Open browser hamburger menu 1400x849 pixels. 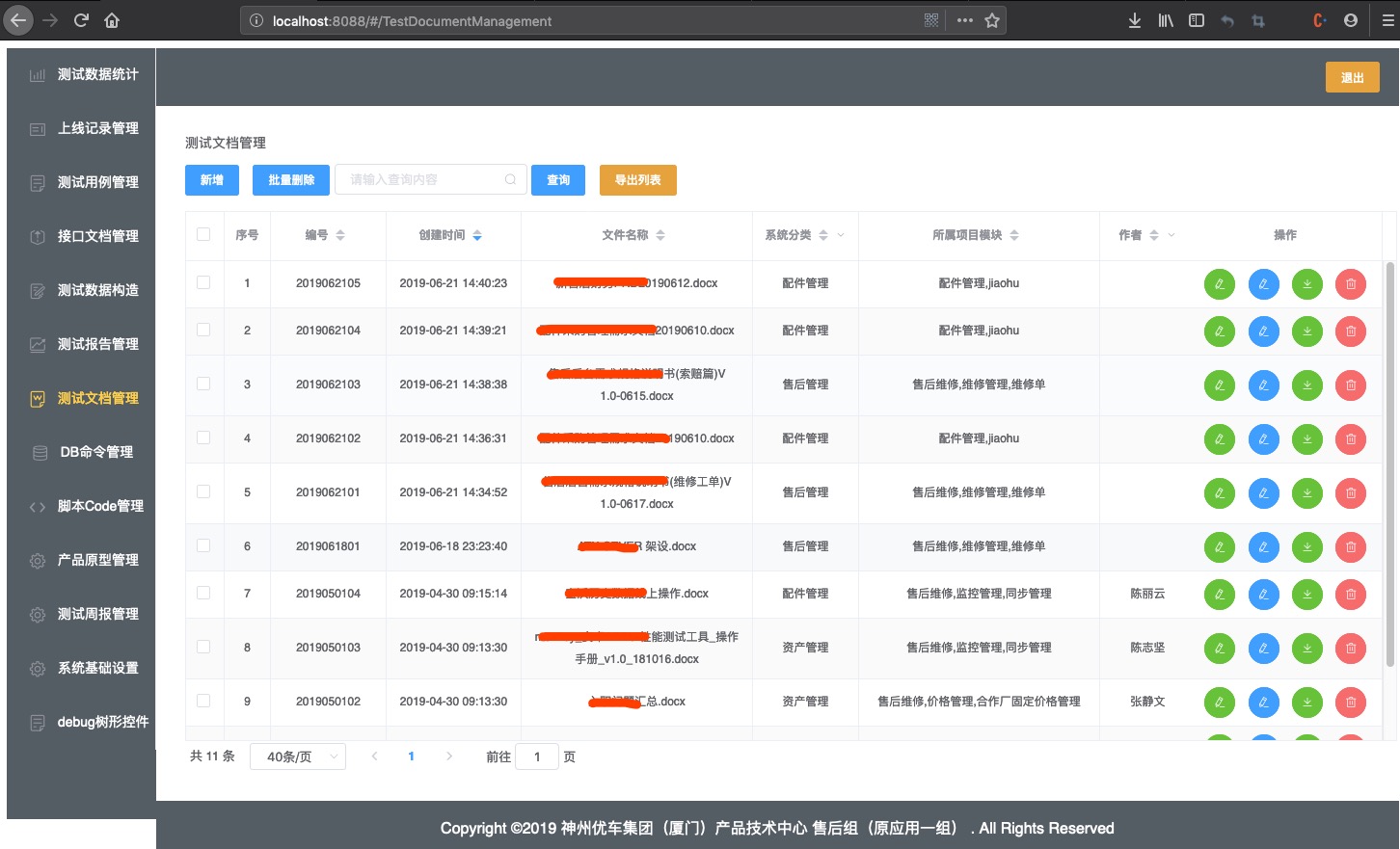point(1388,20)
